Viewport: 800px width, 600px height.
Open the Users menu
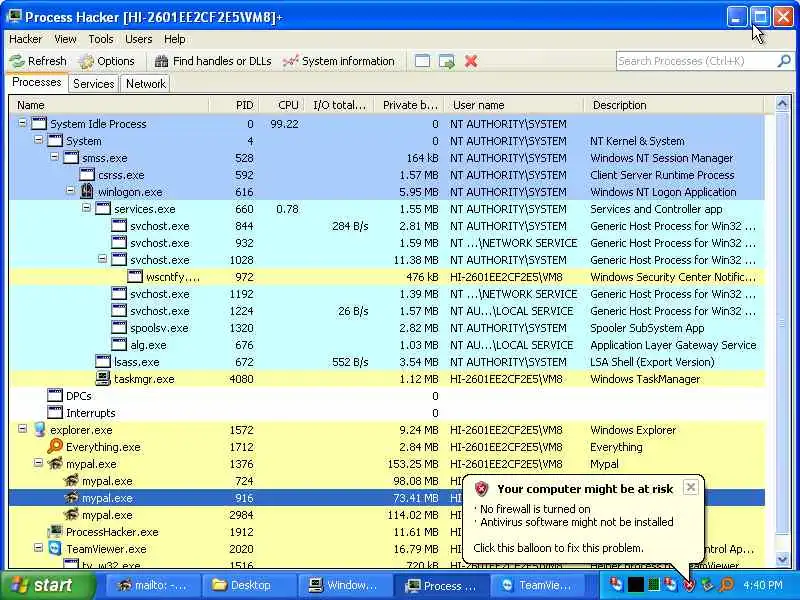(x=138, y=39)
